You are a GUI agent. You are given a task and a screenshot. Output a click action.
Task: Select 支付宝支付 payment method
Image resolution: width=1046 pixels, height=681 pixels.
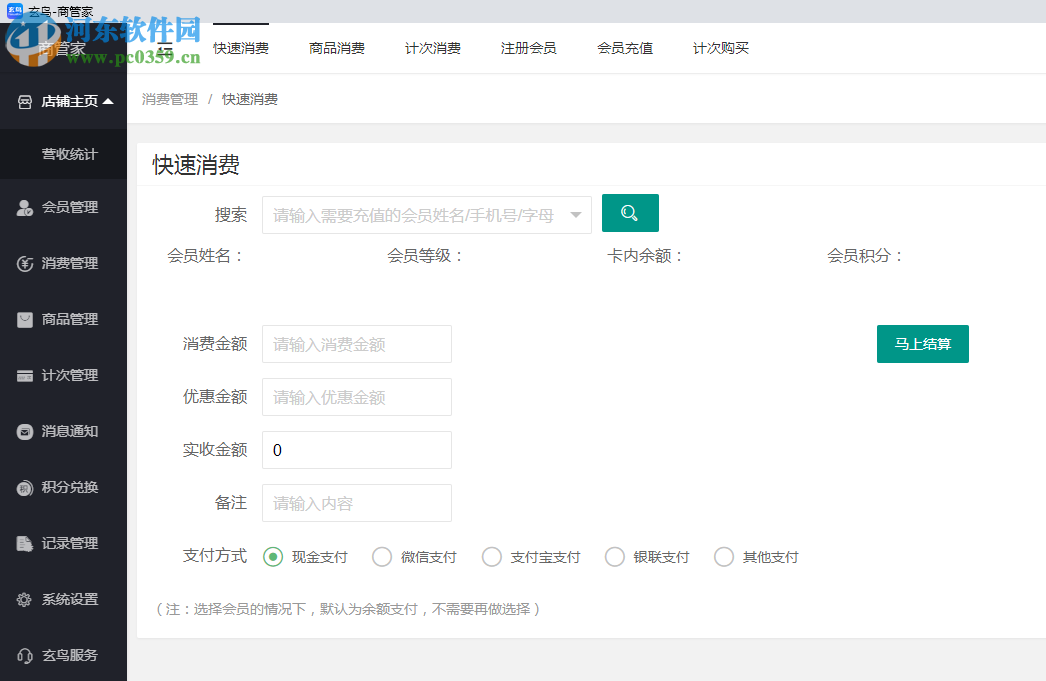click(492, 557)
